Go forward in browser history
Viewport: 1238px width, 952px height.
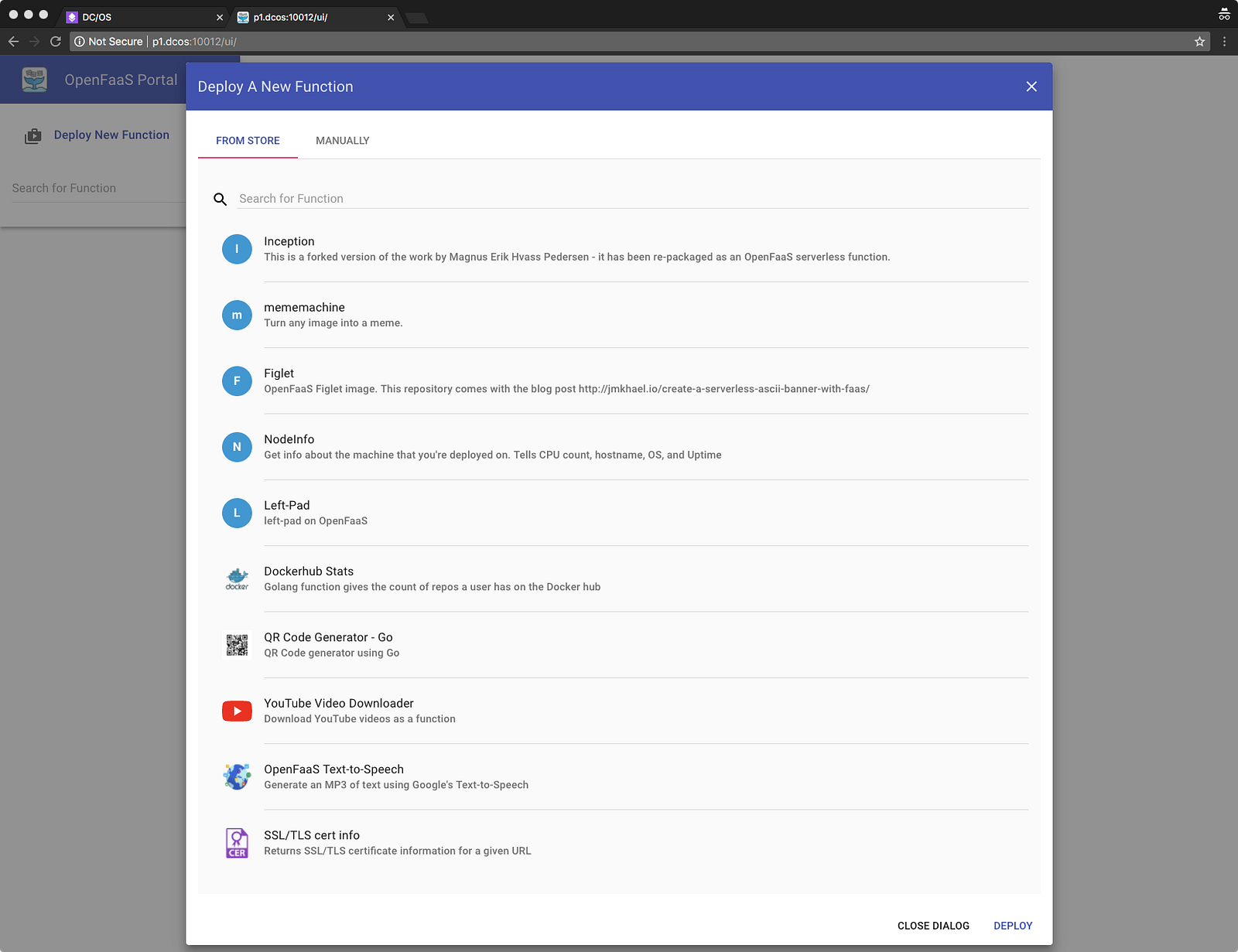pyautogui.click(x=34, y=42)
